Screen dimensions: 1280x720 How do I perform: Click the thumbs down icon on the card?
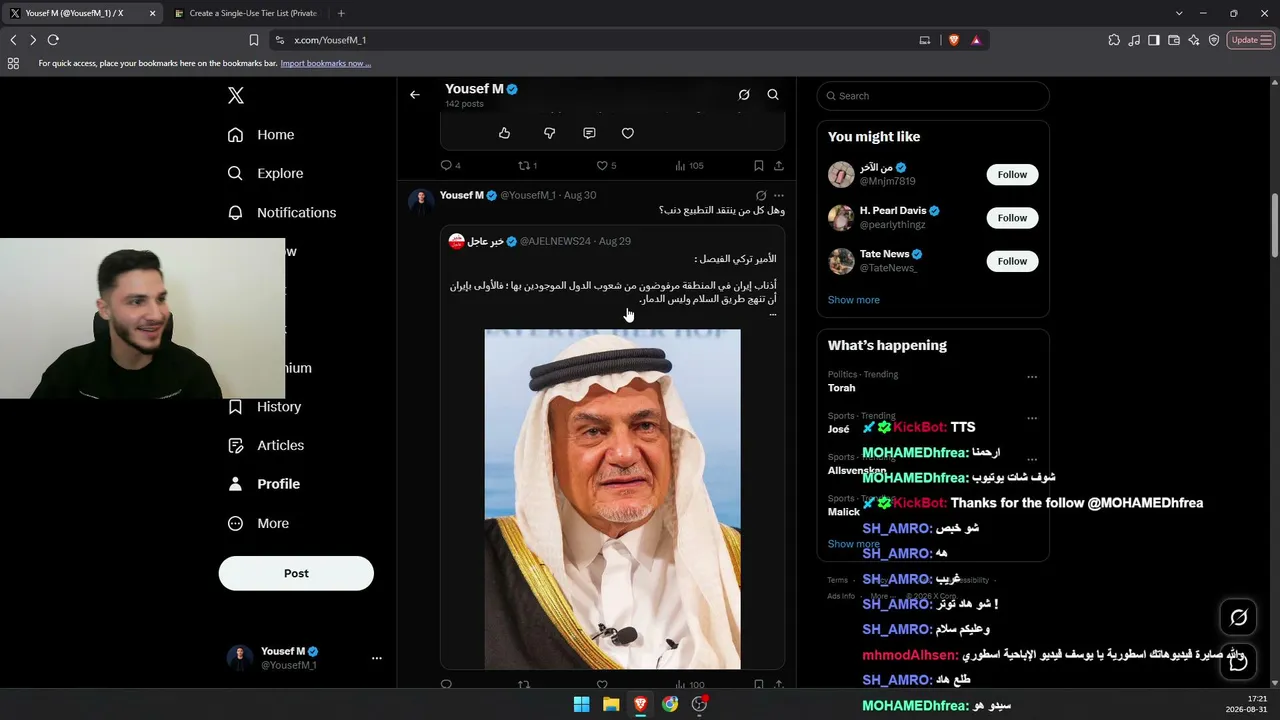(549, 133)
